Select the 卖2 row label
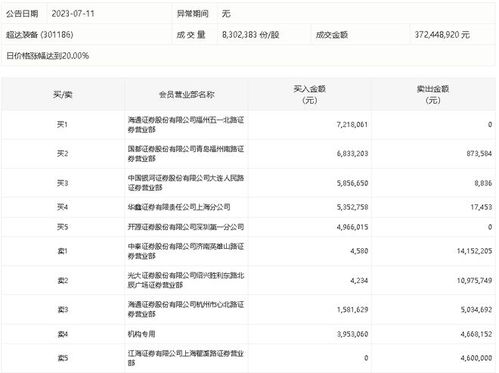499x373 pixels. click(62, 280)
